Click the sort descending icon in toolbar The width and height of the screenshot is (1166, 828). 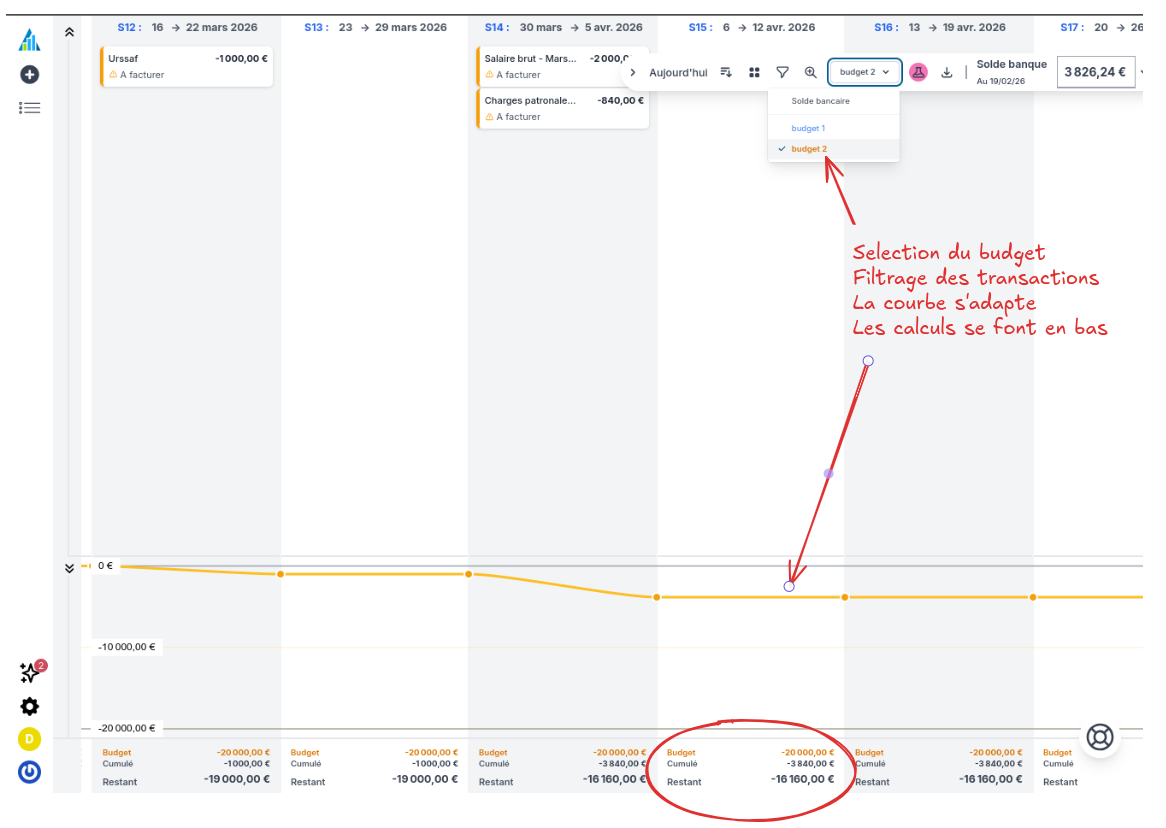pos(727,72)
